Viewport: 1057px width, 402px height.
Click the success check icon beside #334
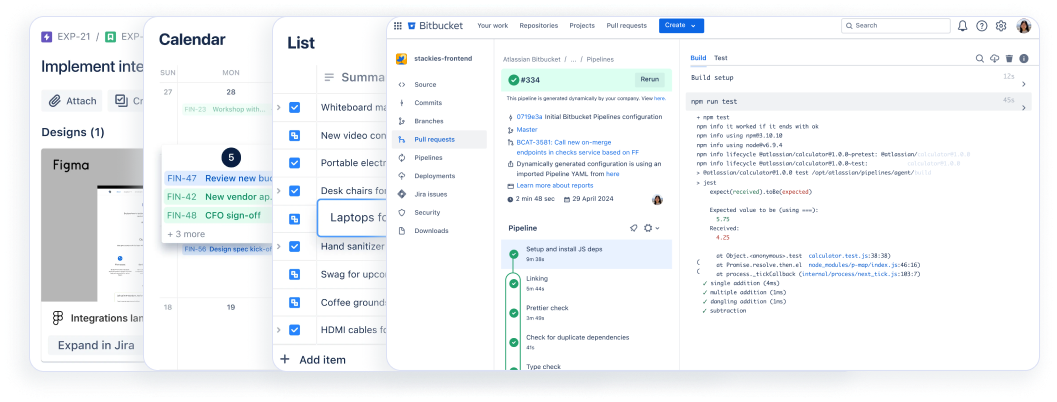pyautogui.click(x=514, y=79)
